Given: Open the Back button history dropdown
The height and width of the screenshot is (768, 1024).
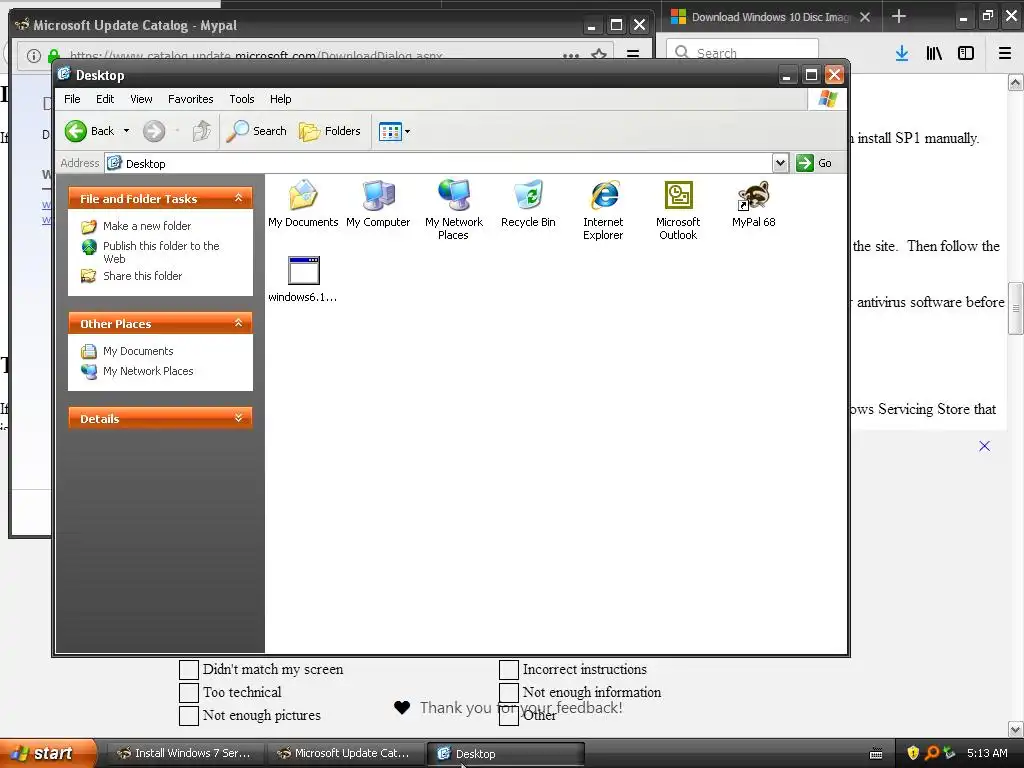Looking at the screenshot, I should point(126,131).
